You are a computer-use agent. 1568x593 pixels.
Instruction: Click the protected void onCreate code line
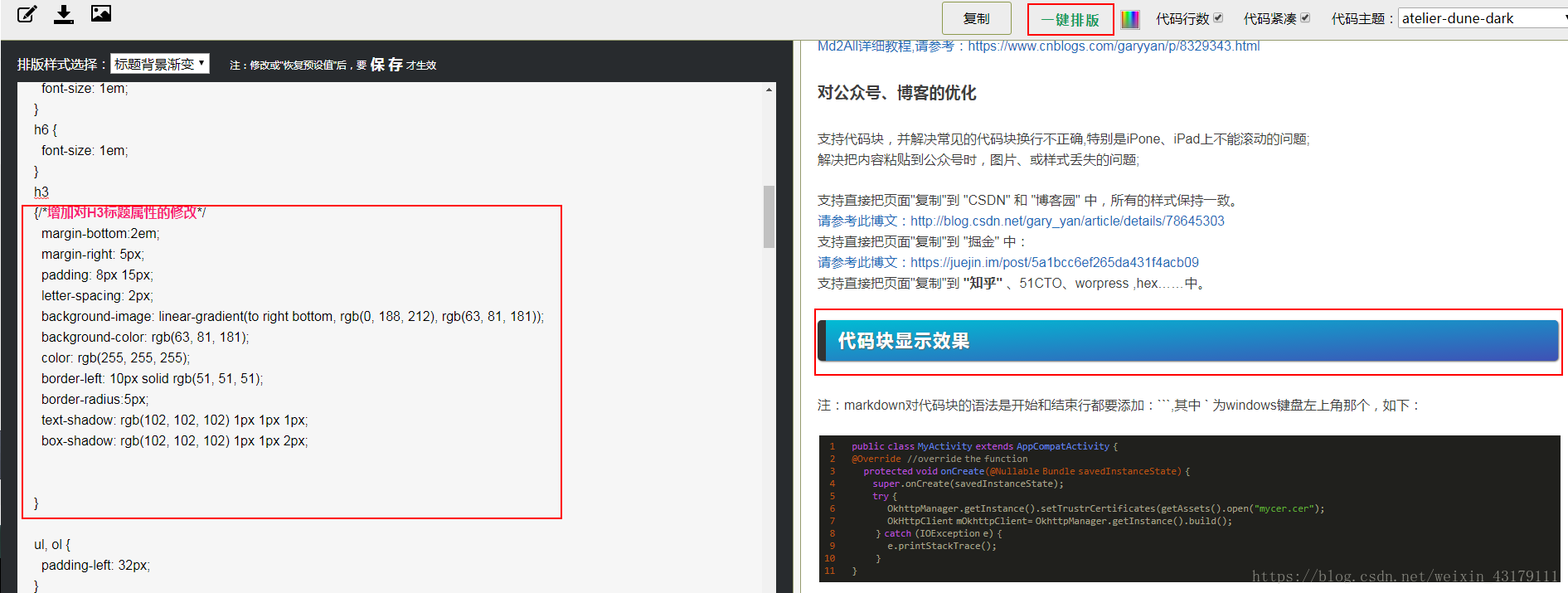click(1027, 471)
